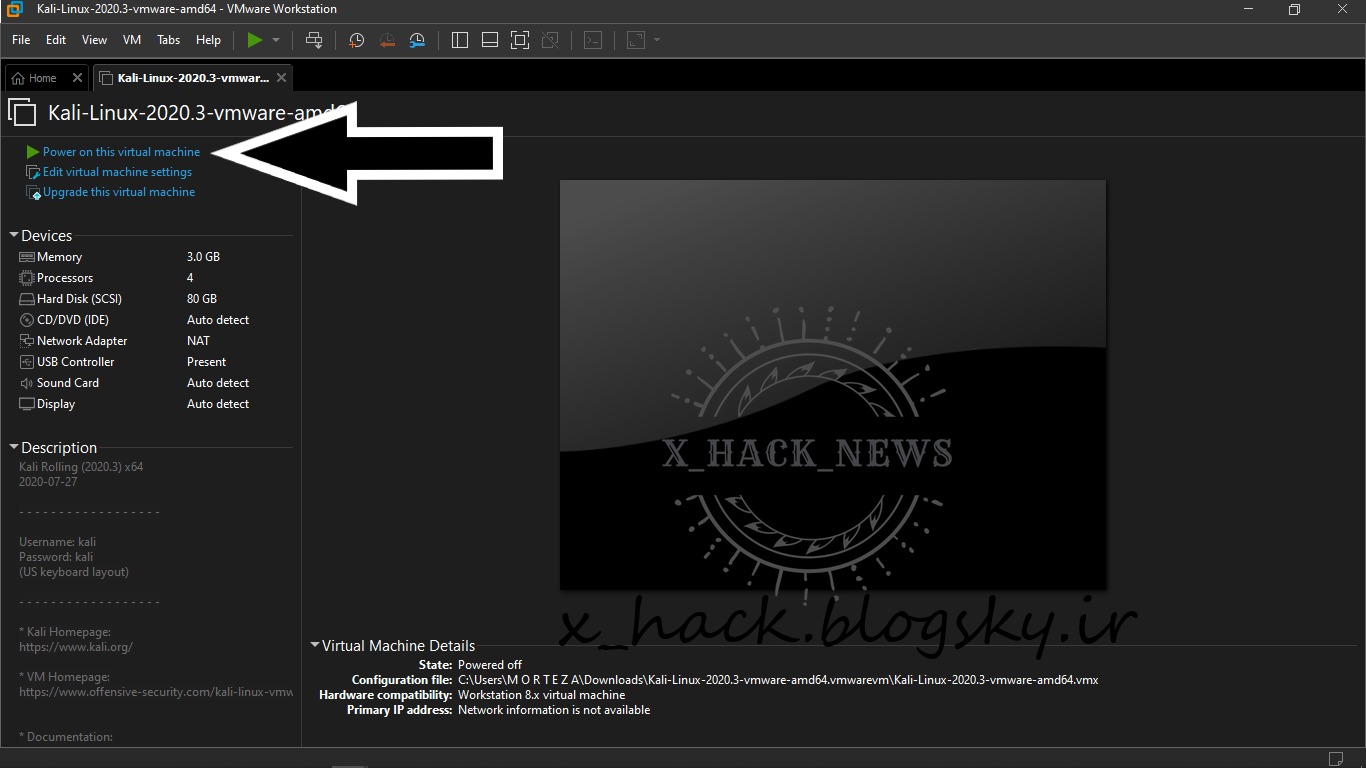1366x768 pixels.
Task: Open the Tabs menu
Action: (169, 40)
